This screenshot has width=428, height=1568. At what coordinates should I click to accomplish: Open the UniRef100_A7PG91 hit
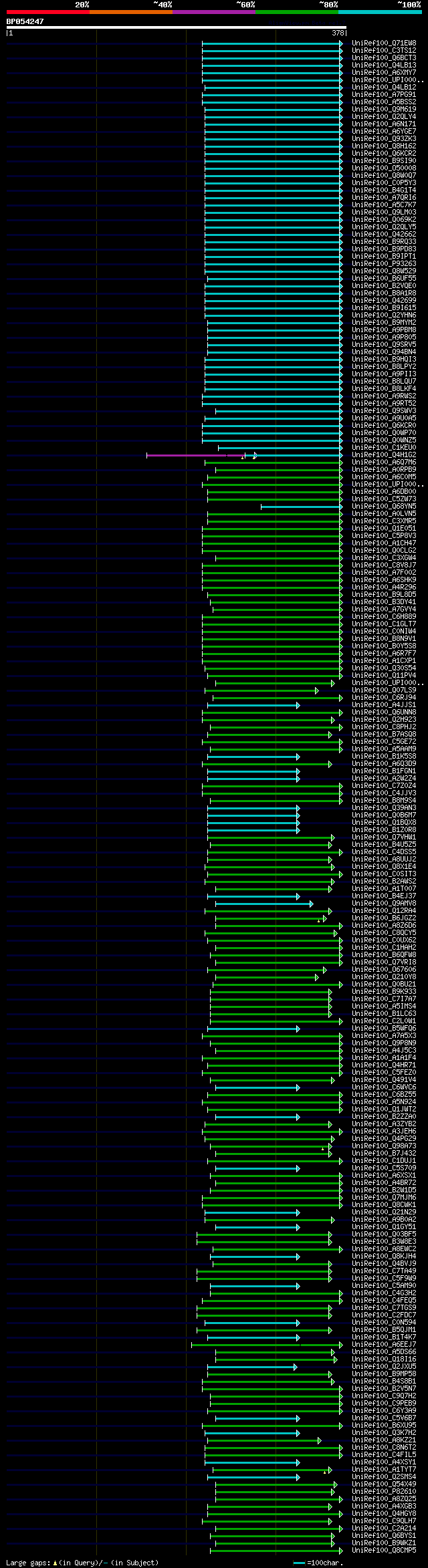click(384, 94)
